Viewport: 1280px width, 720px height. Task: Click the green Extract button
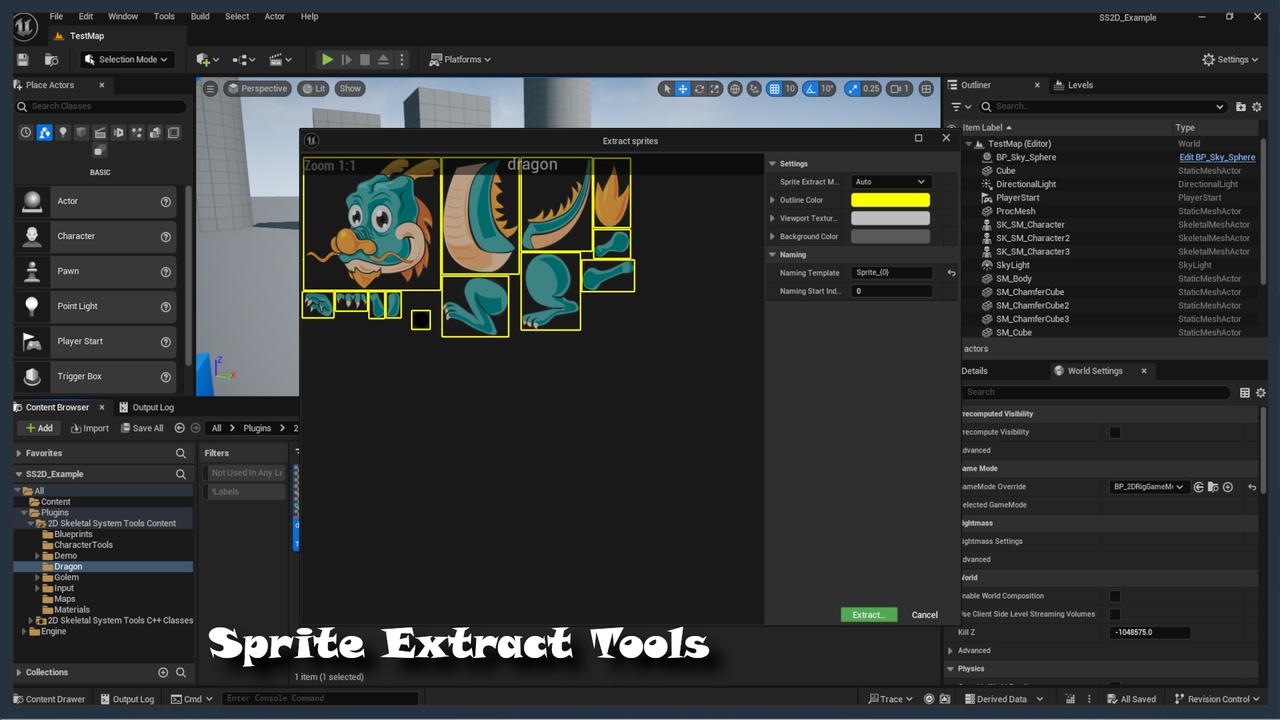(868, 615)
